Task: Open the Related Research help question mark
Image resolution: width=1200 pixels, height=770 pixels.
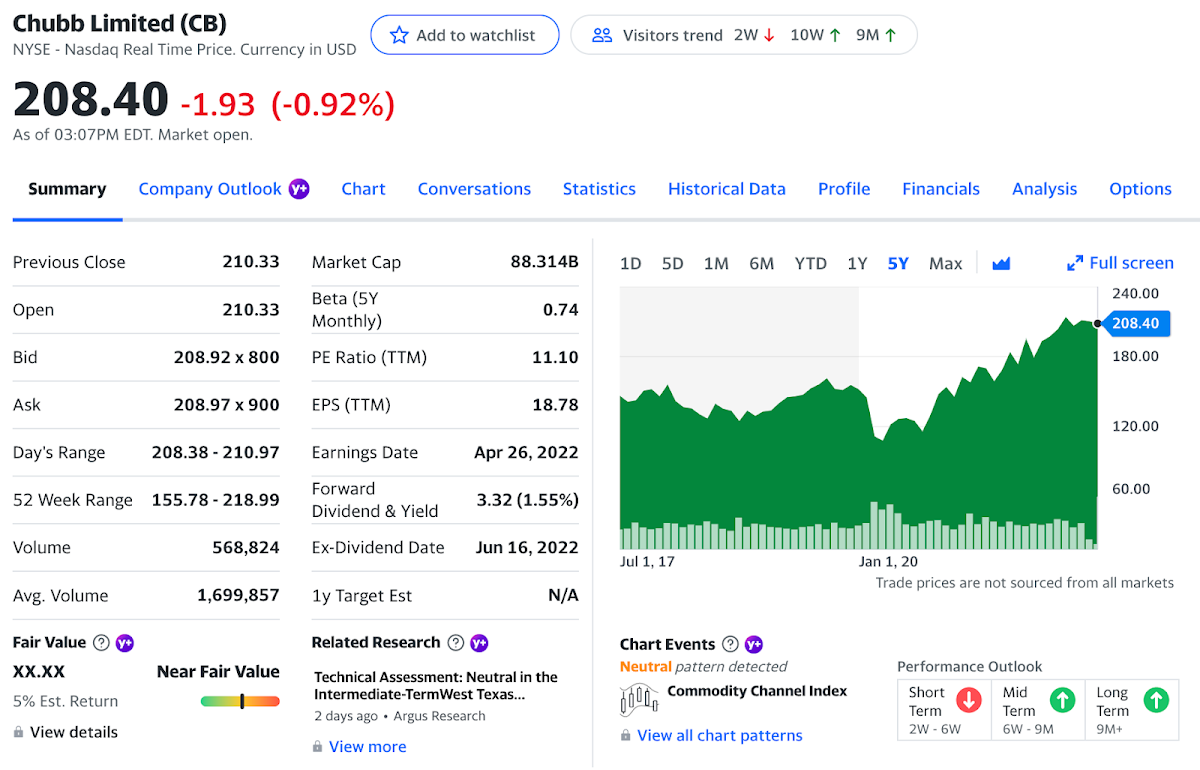Action: tap(456, 643)
